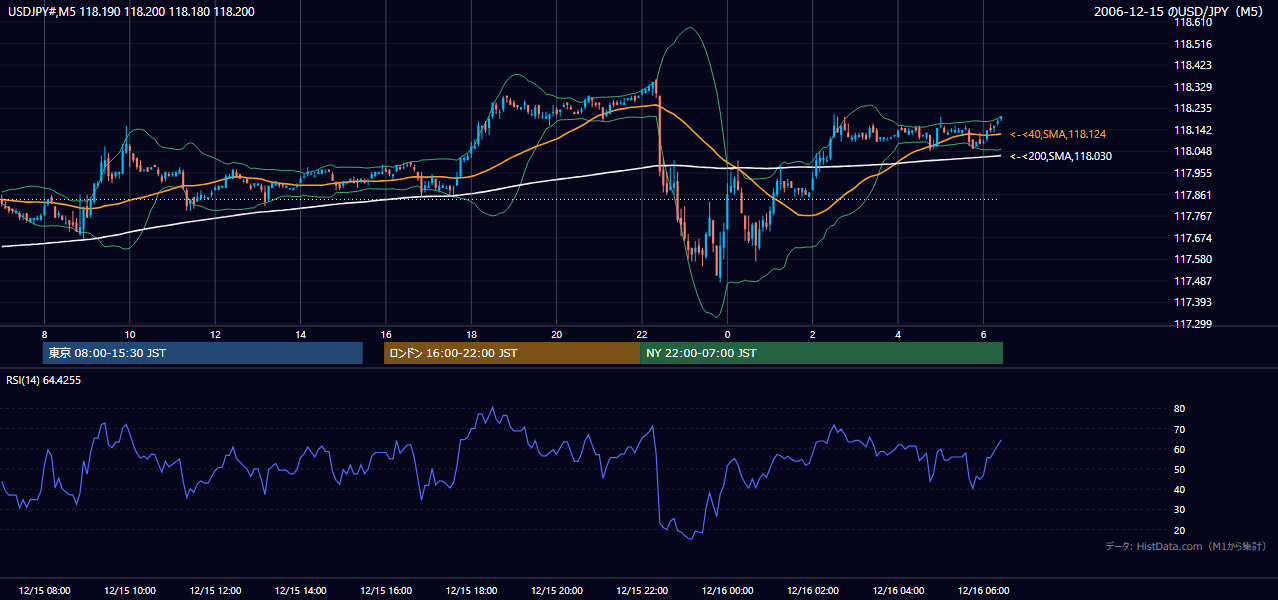Click RSI scale value 80
This screenshot has width=1278, height=600.
pyautogui.click(x=1179, y=409)
